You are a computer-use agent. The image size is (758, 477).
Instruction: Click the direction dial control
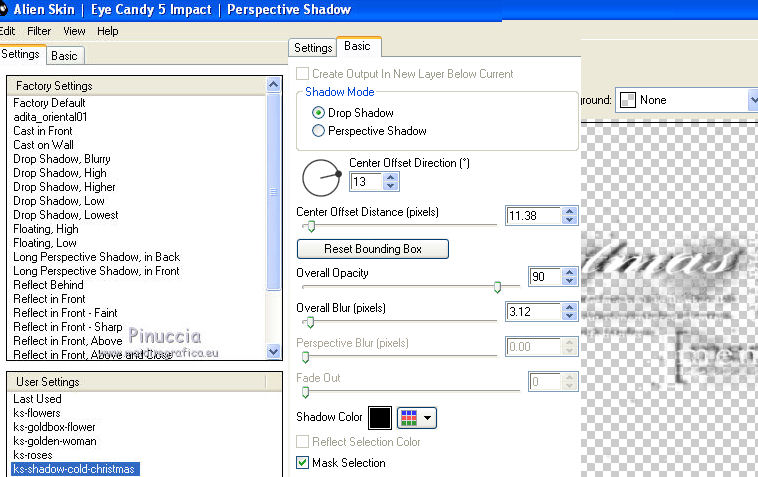coord(321,178)
